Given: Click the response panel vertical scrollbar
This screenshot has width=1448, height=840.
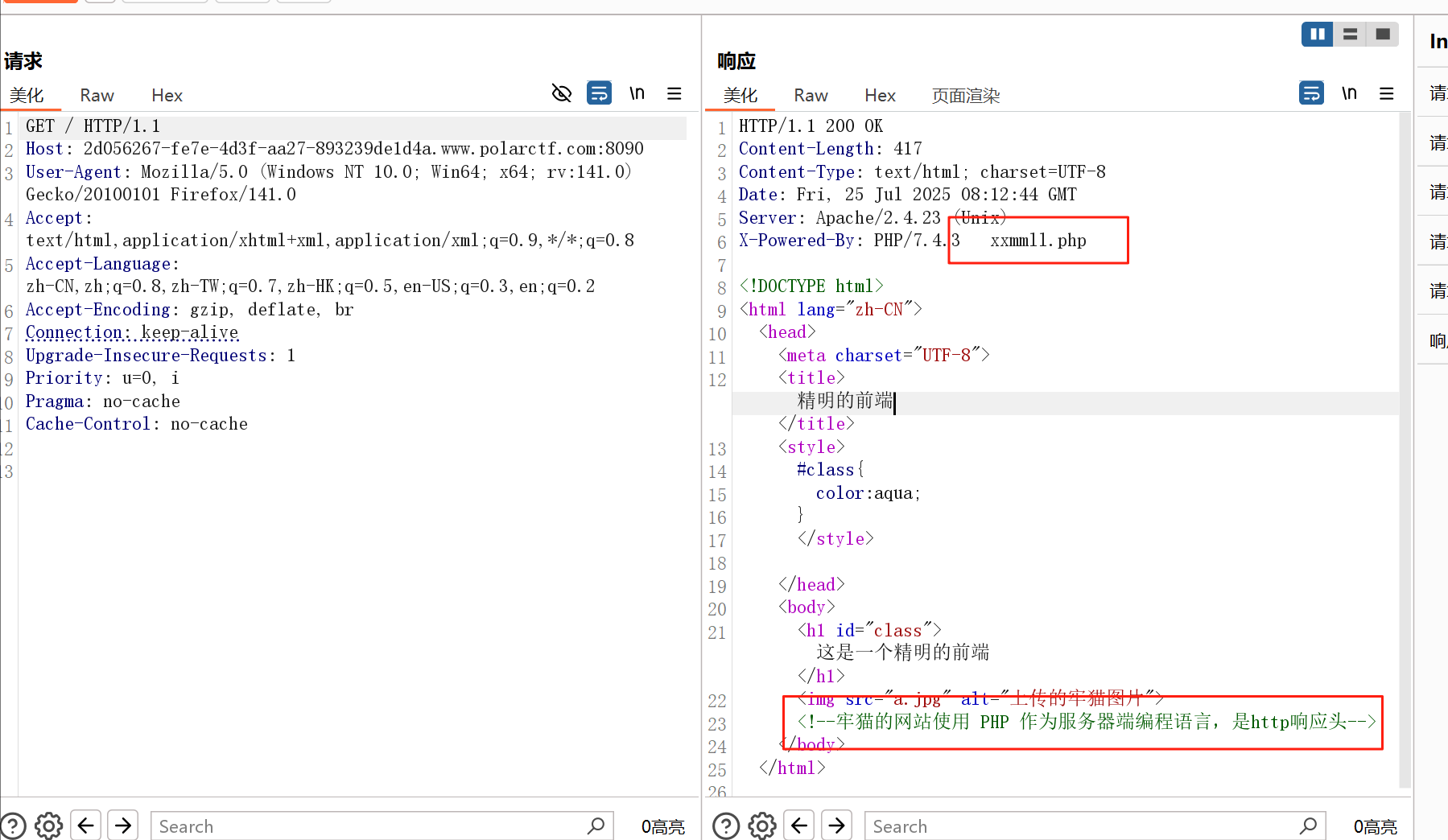Looking at the screenshot, I should point(1405,451).
